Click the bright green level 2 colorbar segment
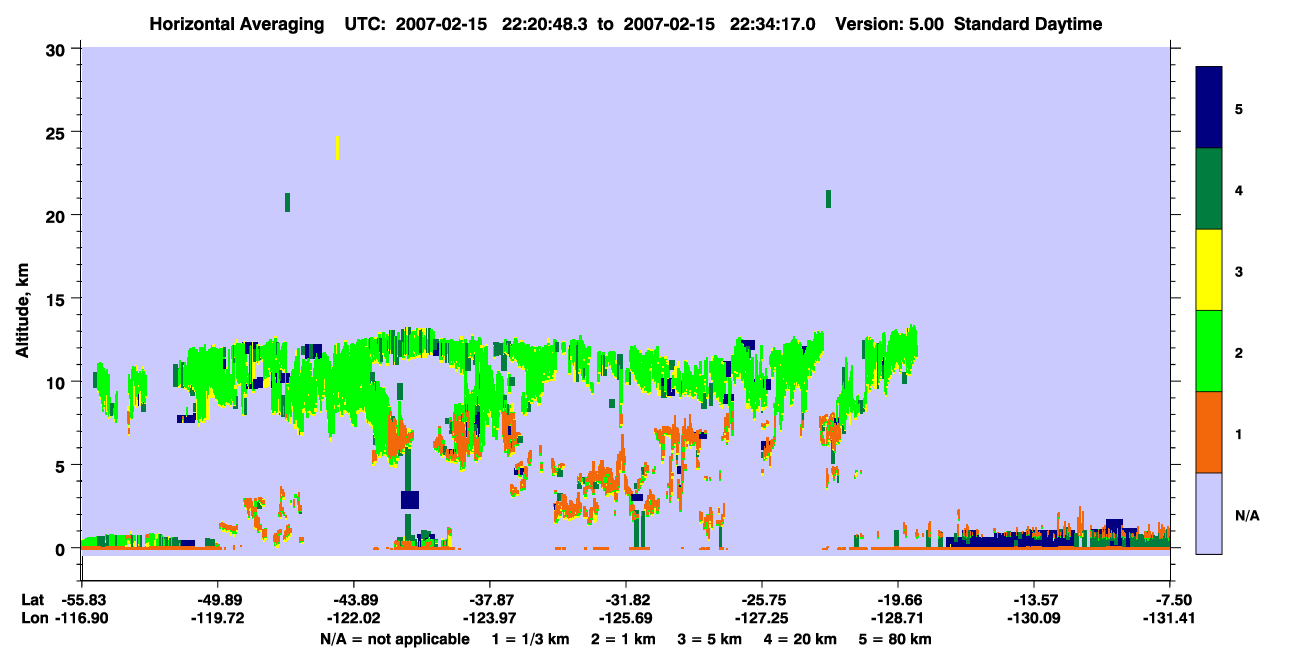 1209,351
